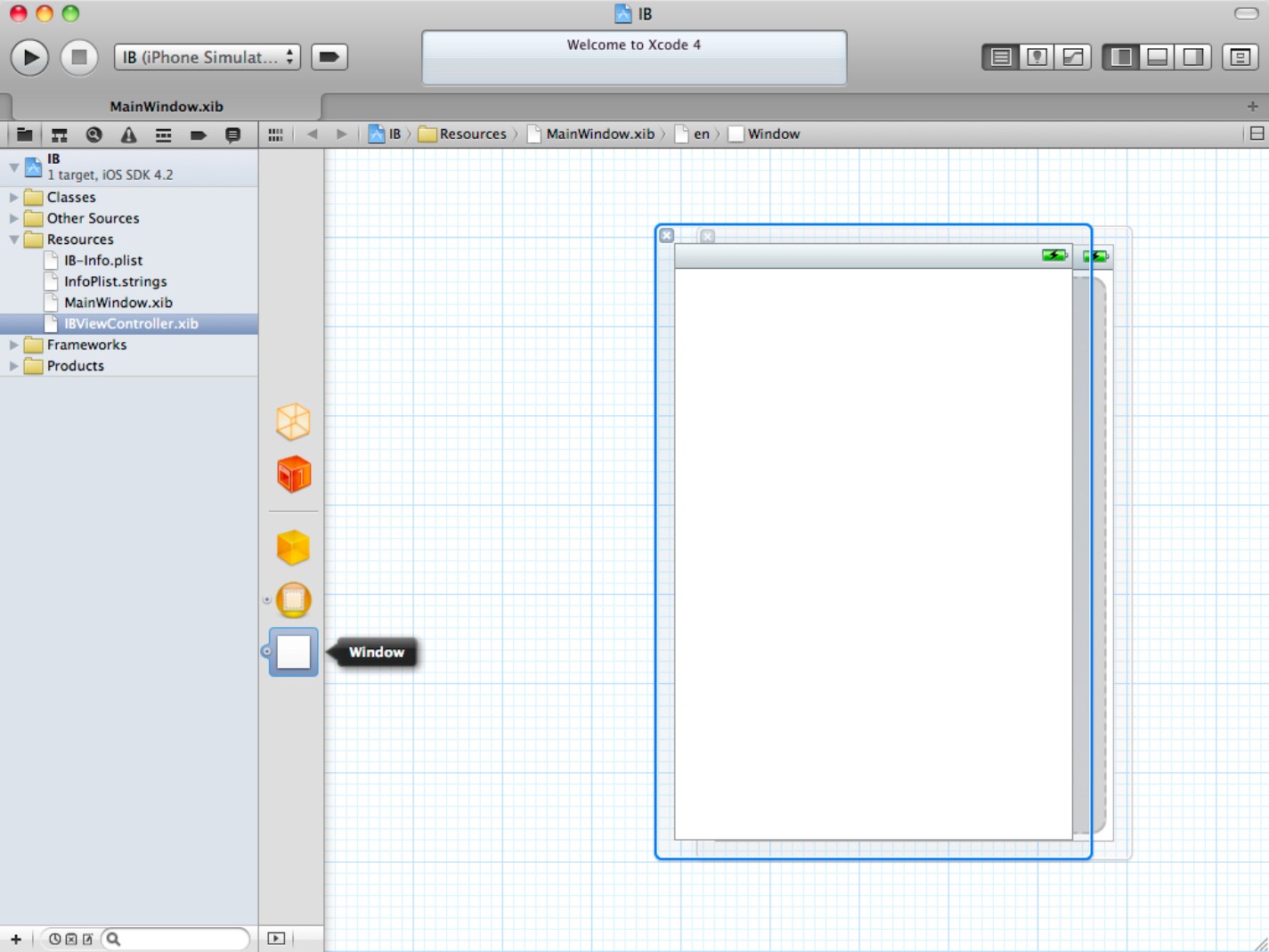The image size is (1269, 952).
Task: Toggle the Debug area visibility
Action: pyautogui.click(x=1158, y=57)
